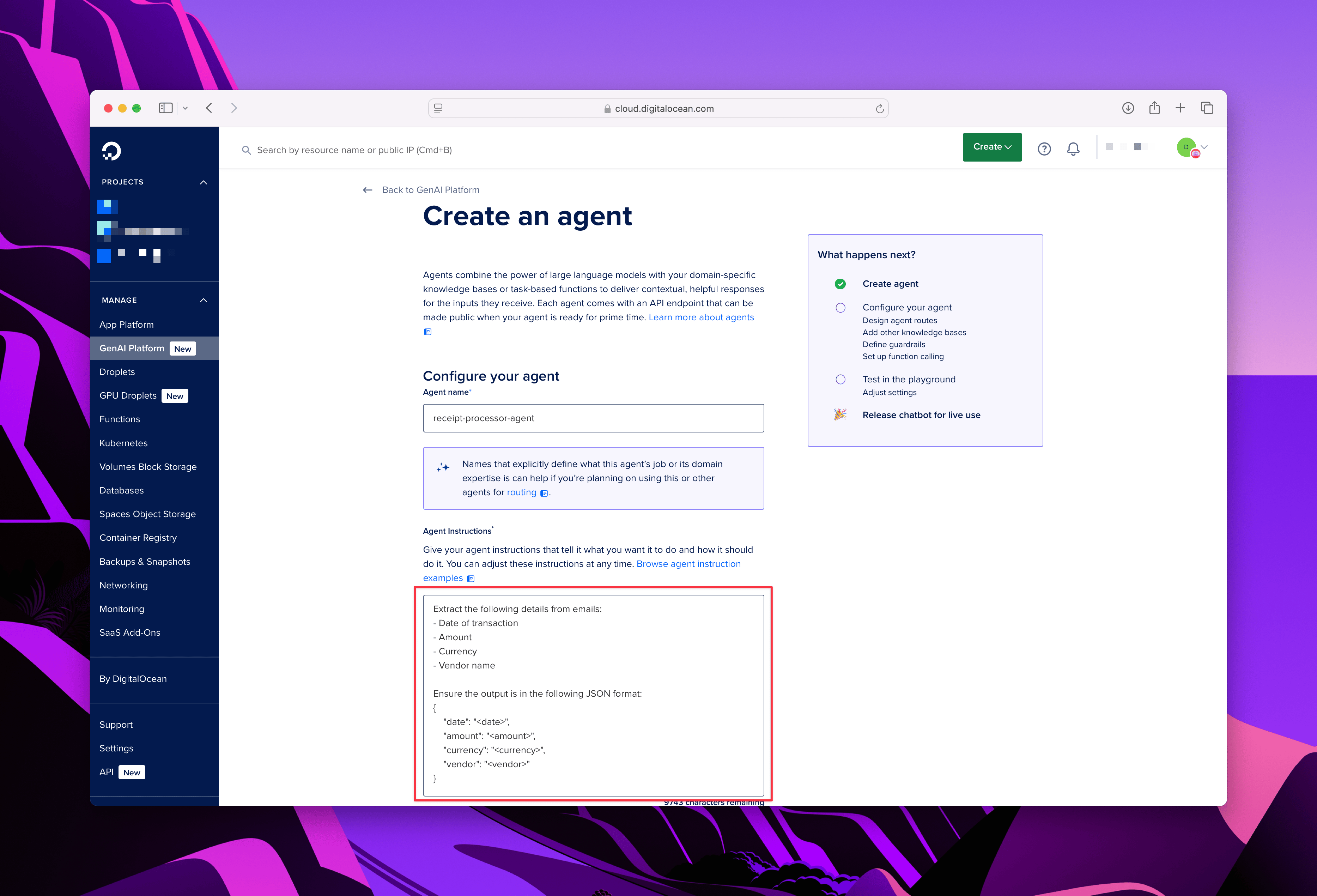Reload the page with the refresh icon
1317x896 pixels.
[x=880, y=108]
